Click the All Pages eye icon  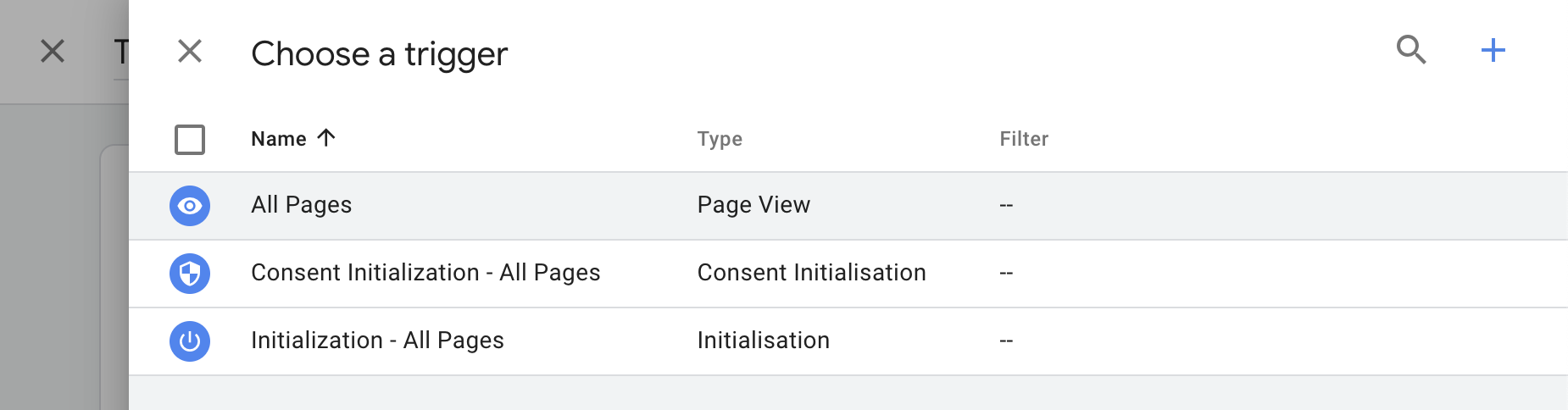point(190,206)
